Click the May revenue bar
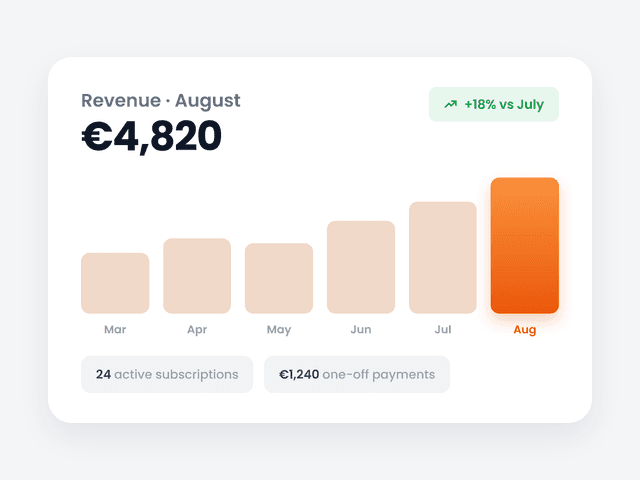 coord(279,278)
